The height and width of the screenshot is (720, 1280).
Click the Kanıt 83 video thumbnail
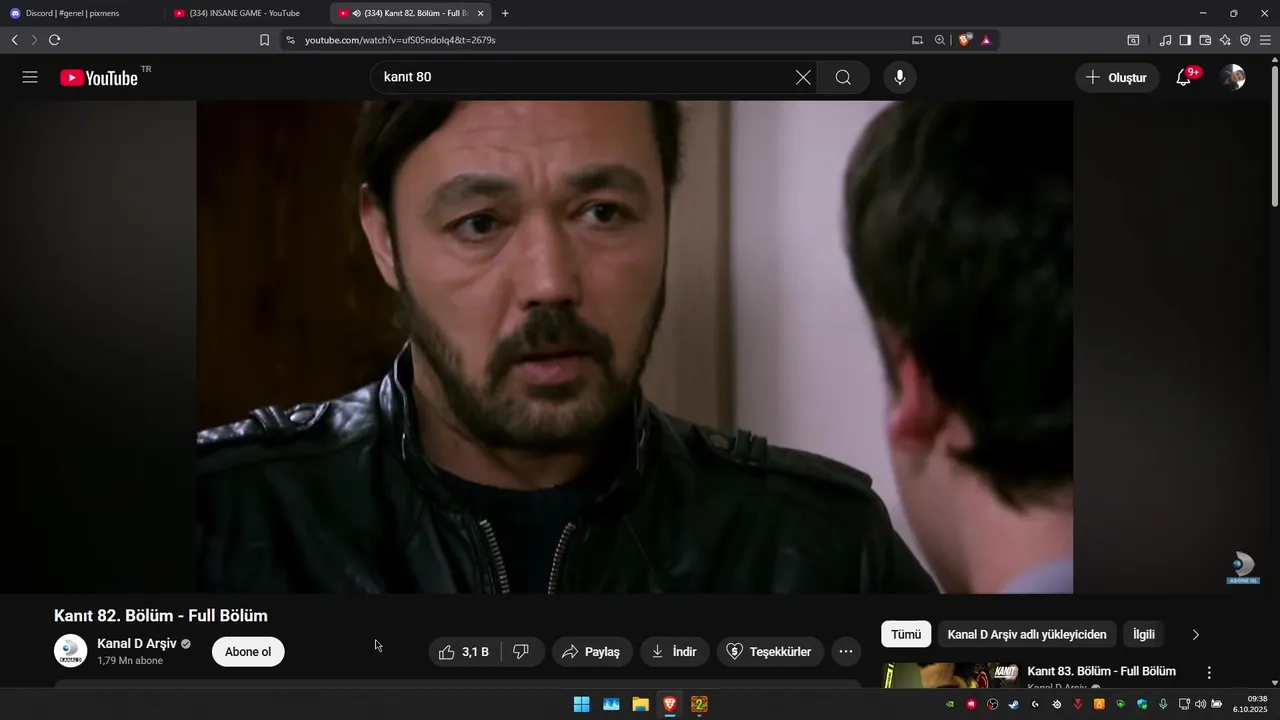[950, 675]
